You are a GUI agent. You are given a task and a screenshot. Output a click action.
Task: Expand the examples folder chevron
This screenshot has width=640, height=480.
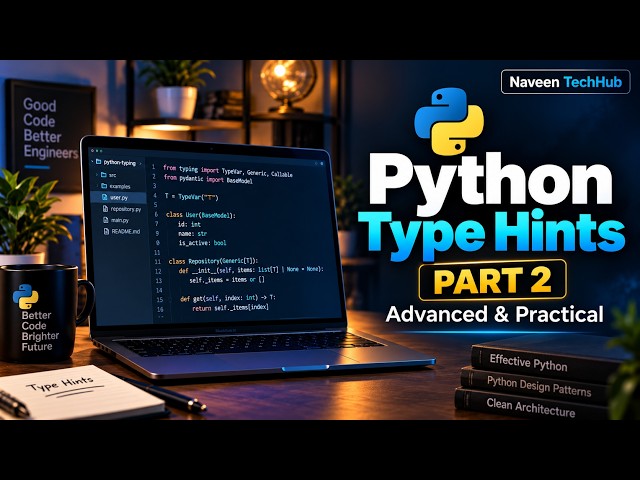pos(97,186)
